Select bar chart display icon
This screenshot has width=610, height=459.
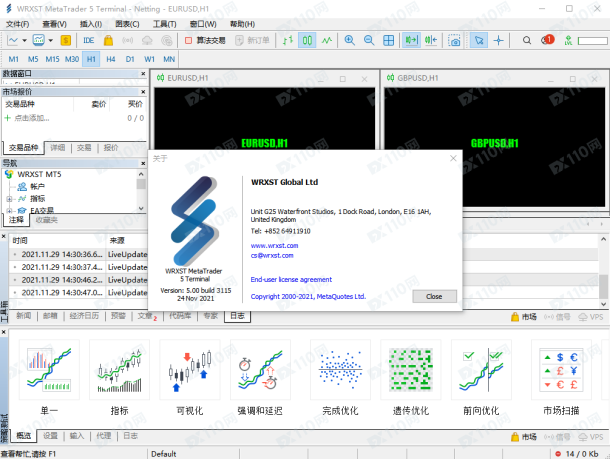tap(287, 40)
